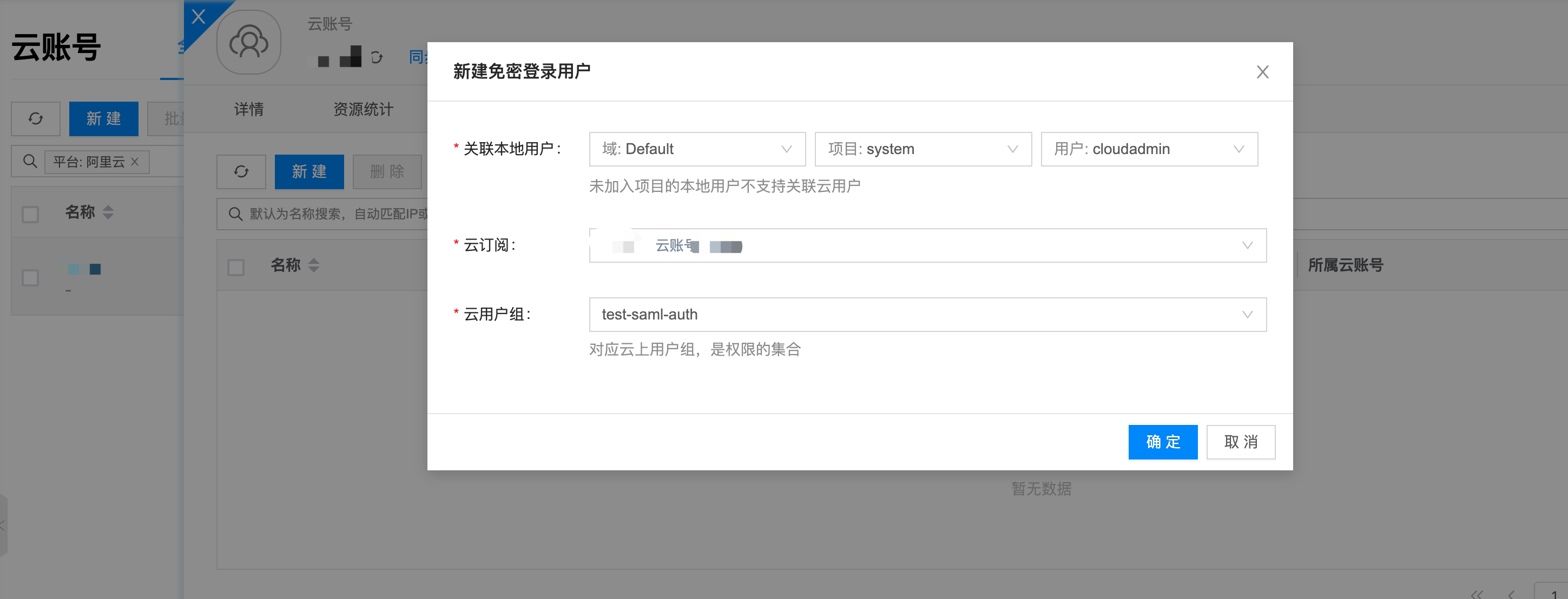Click sort arrows beside left 名称 column
The width and height of the screenshot is (1568, 599).
[108, 212]
